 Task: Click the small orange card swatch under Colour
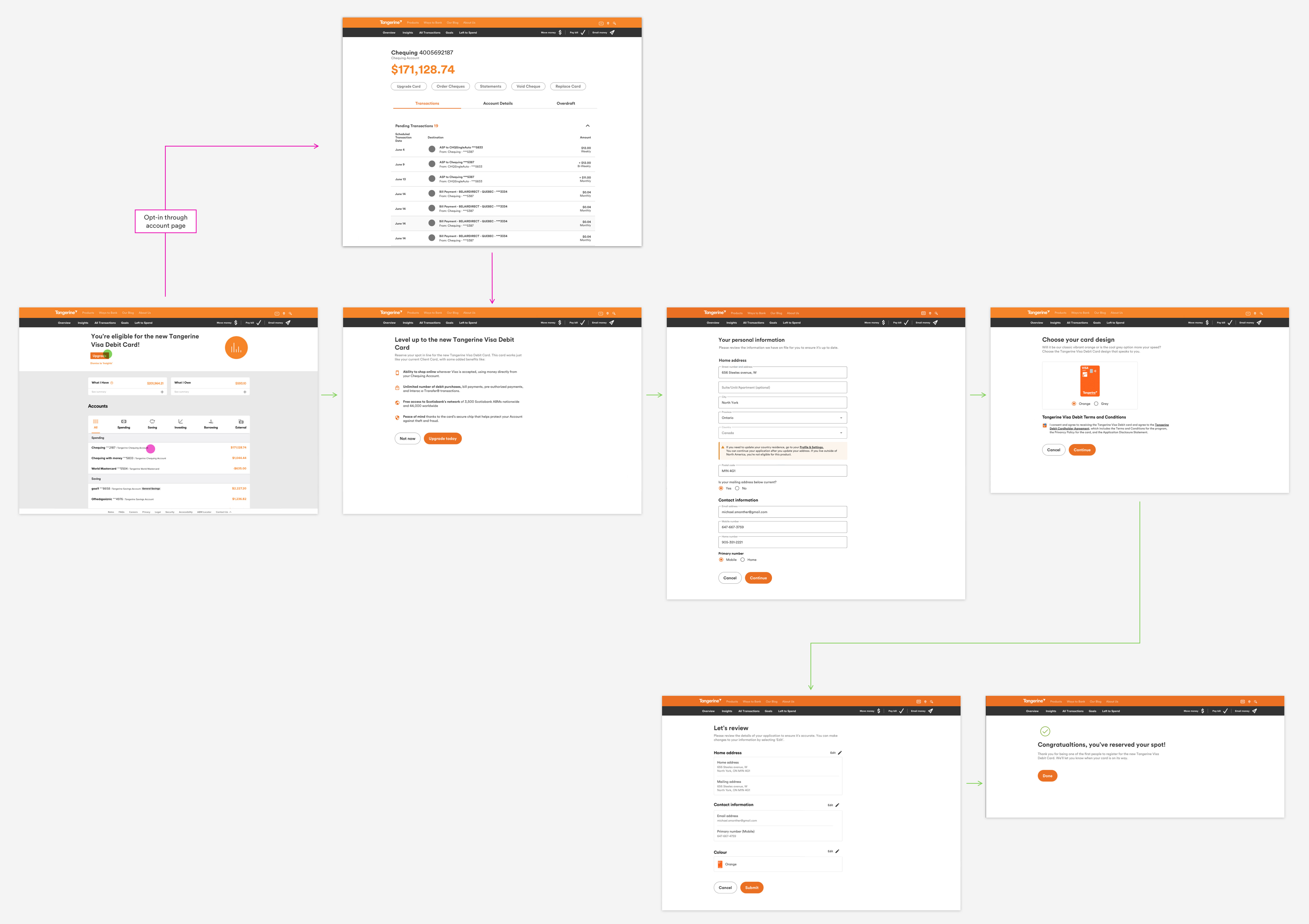coord(720,864)
